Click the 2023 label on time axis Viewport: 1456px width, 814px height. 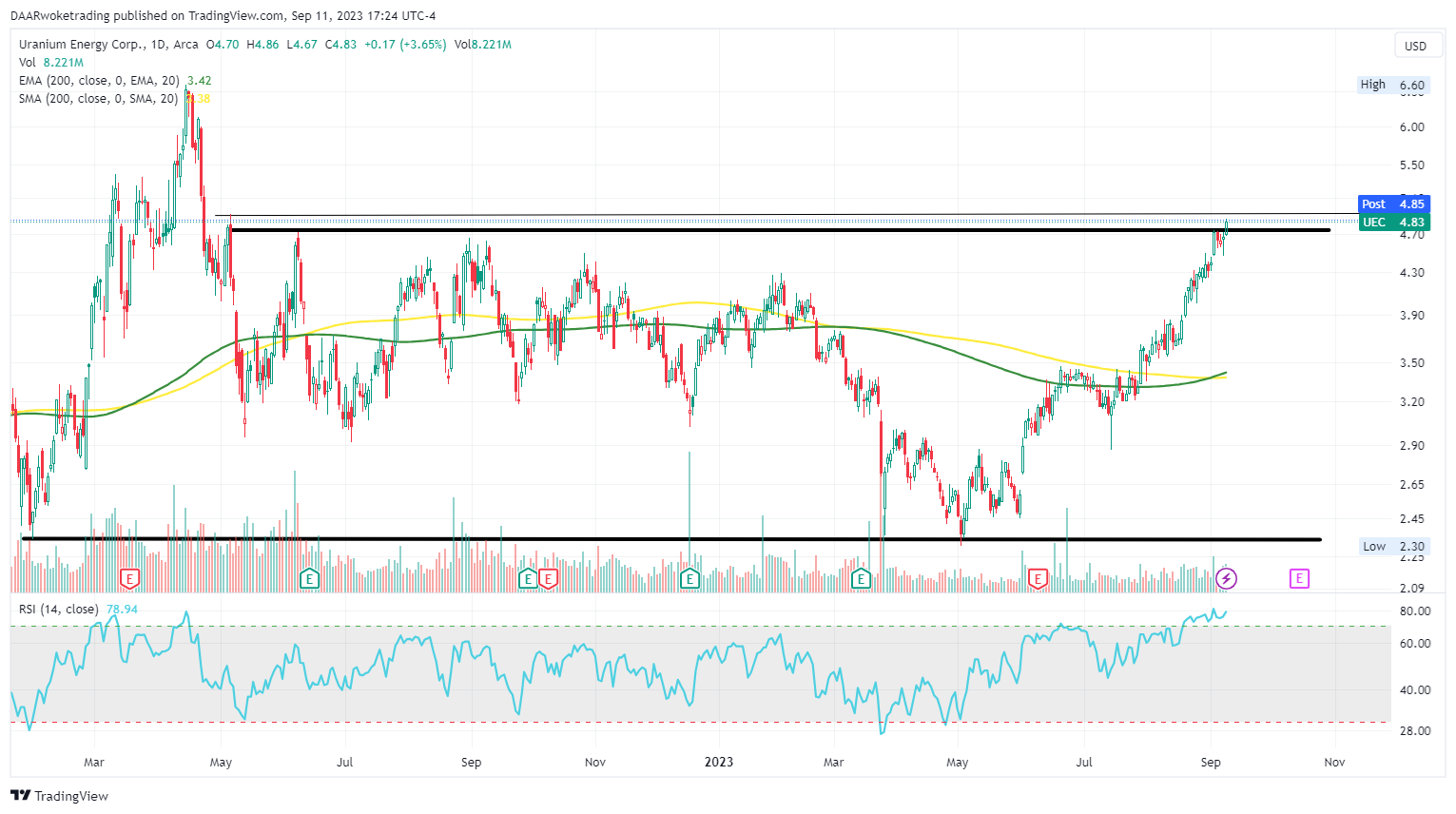tap(719, 762)
